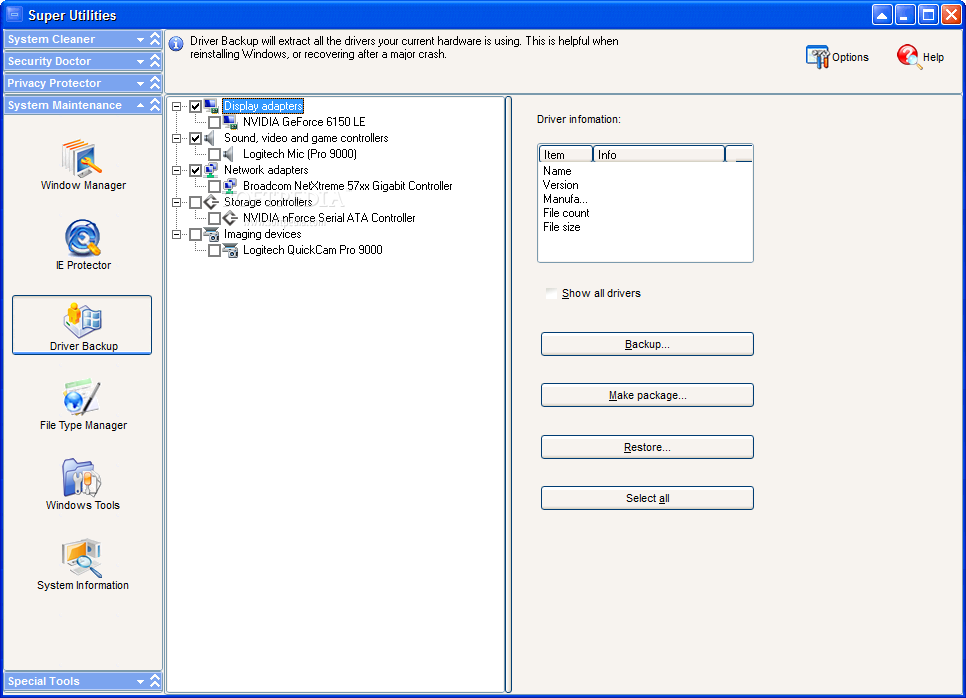Screen dimensions: 966x698
Task: Check the Logitech Mic (Pro 9000) checkbox
Action: coord(214,154)
